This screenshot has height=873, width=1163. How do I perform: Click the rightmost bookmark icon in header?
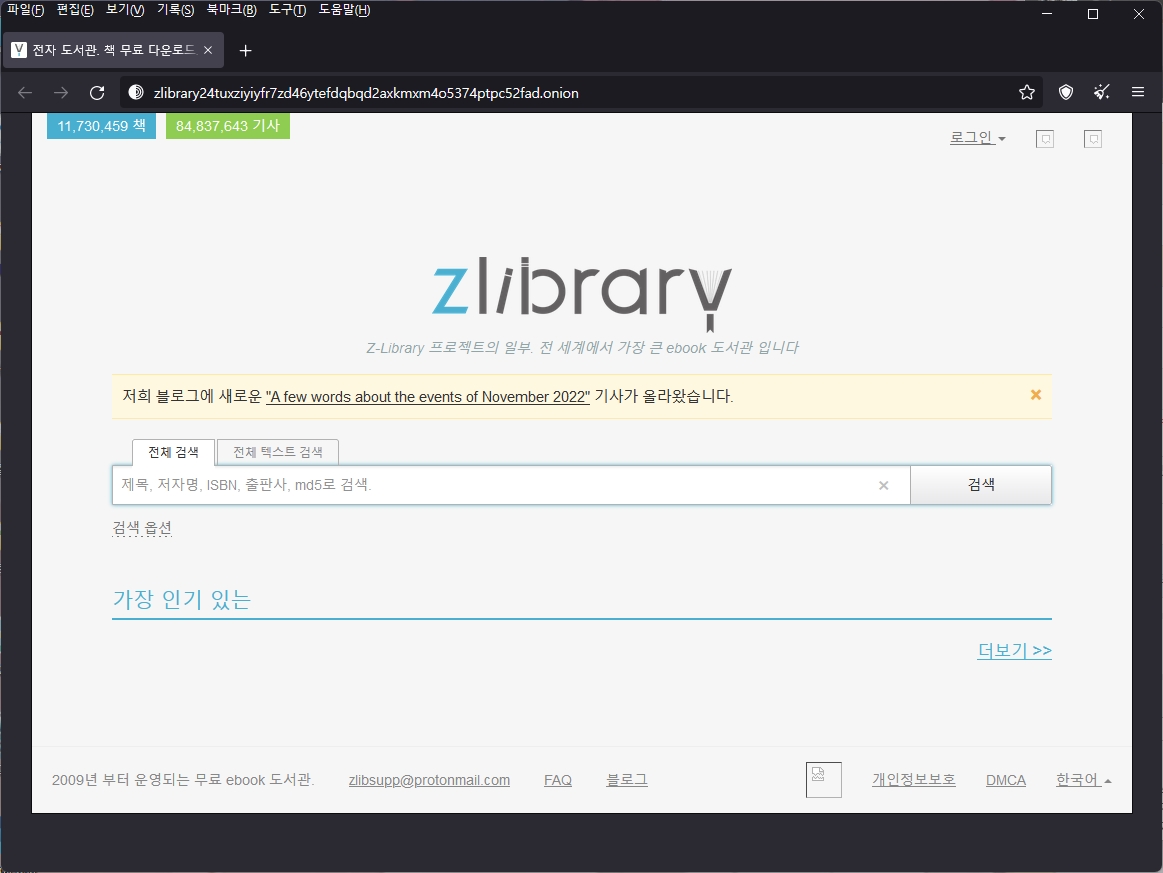pos(1093,139)
